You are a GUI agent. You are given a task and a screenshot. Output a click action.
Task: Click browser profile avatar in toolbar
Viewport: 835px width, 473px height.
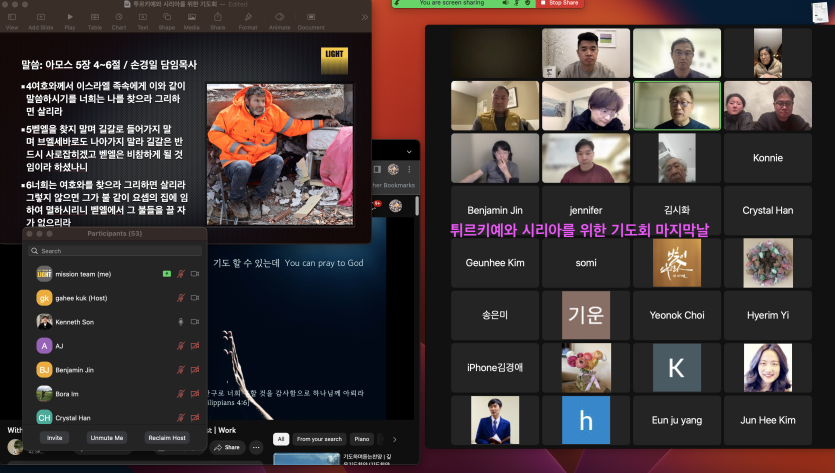coord(394,169)
